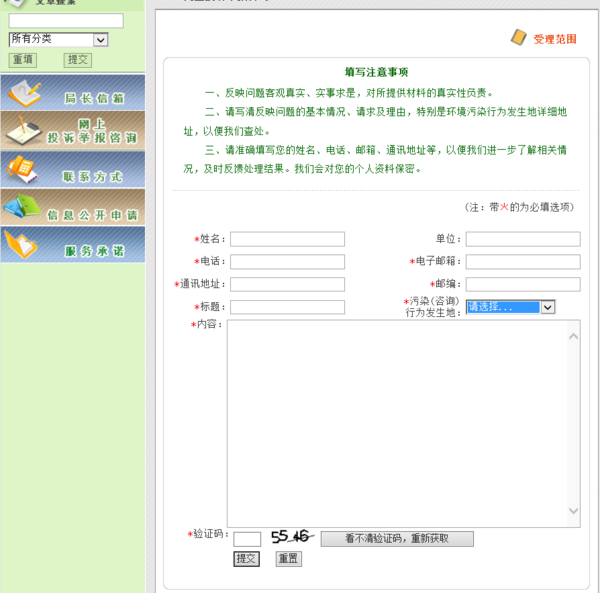Image resolution: width=600 pixels, height=593 pixels.
Task: Click the content scrollbar down arrow
Action: click(x=573, y=510)
